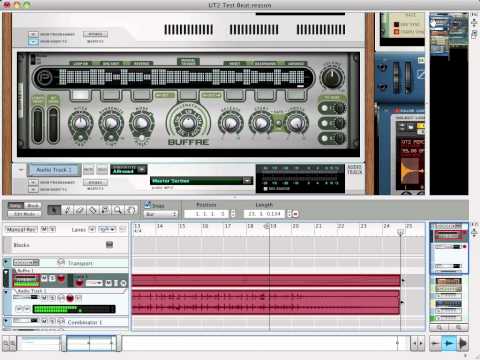Switch to Song view
Screen dimensions: 480x360
15,205
